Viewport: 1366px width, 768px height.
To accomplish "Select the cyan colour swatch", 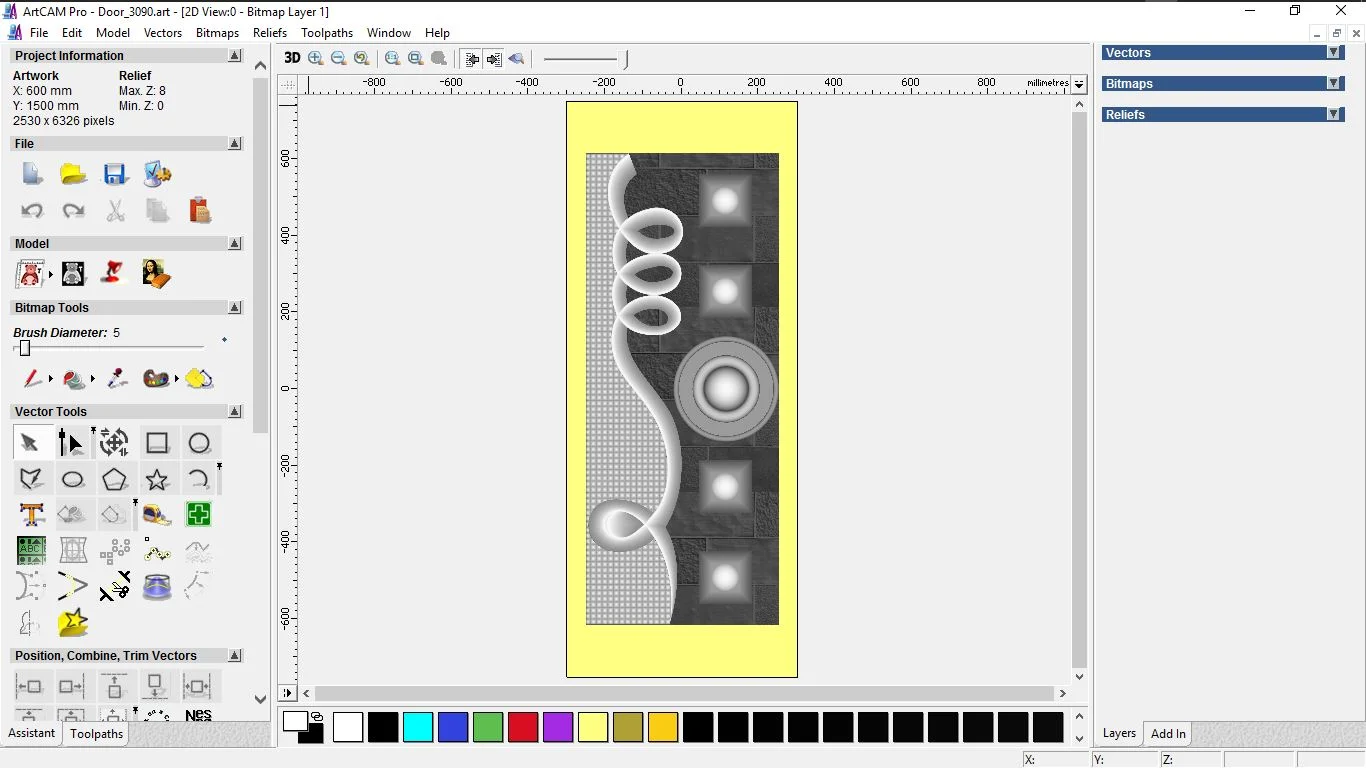I will tap(418, 728).
